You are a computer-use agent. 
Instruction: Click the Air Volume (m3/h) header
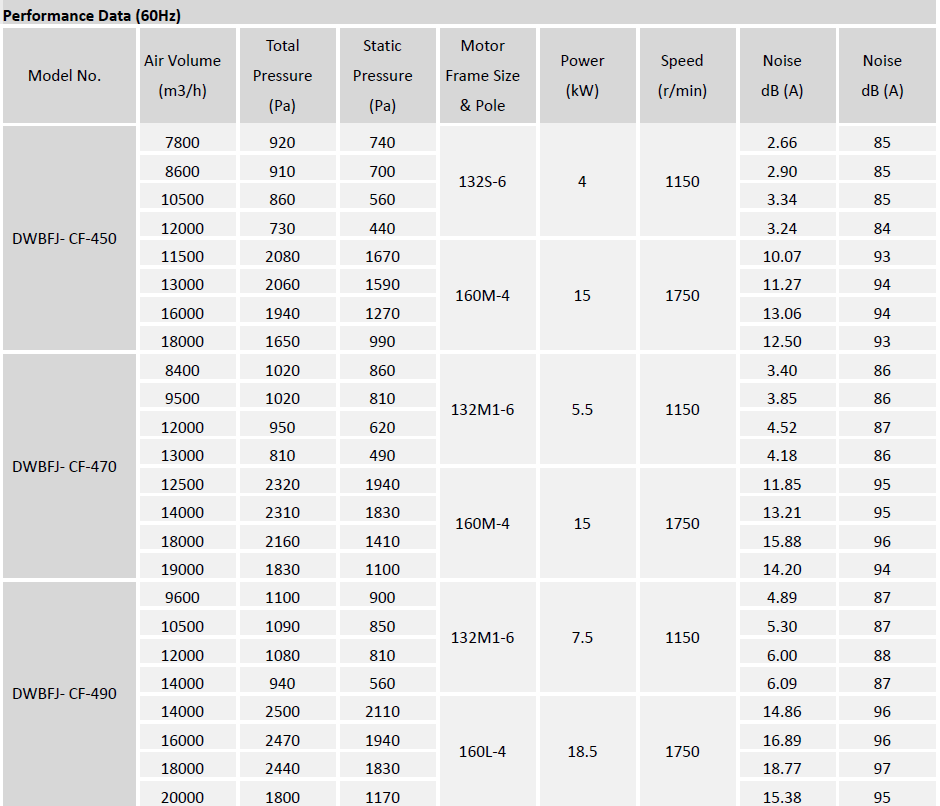coord(182,76)
